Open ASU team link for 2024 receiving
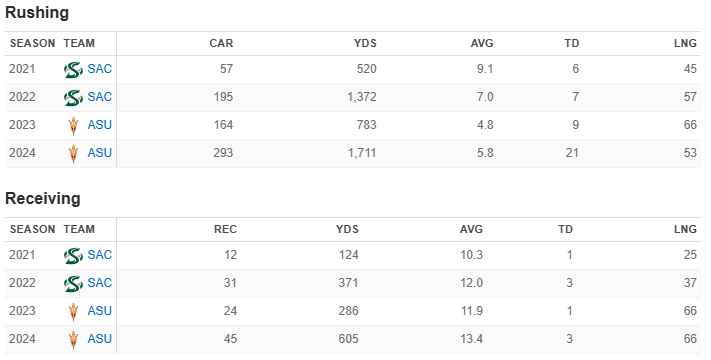 point(99,339)
